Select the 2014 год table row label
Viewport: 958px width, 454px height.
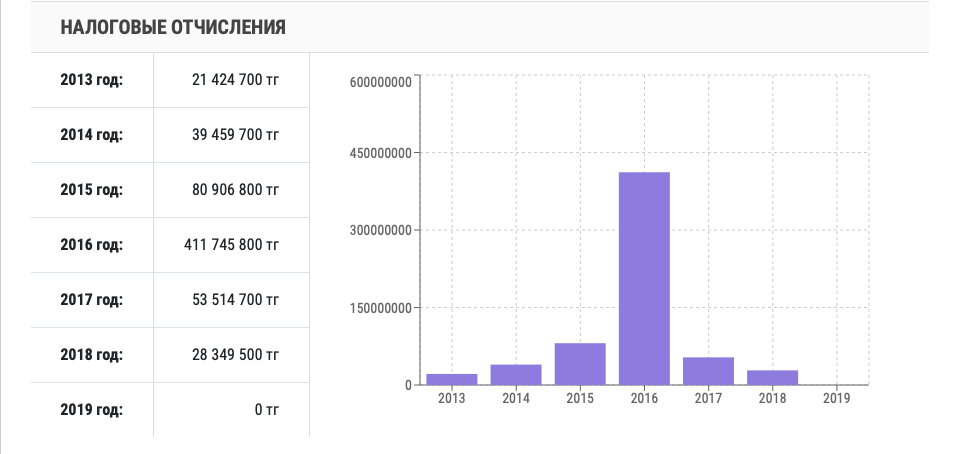point(91,135)
